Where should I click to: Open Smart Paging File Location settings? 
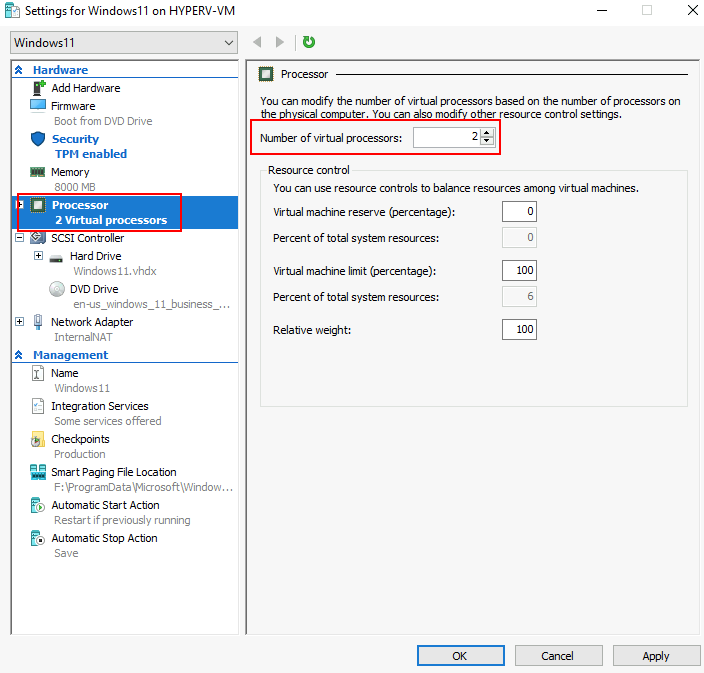(x=114, y=472)
